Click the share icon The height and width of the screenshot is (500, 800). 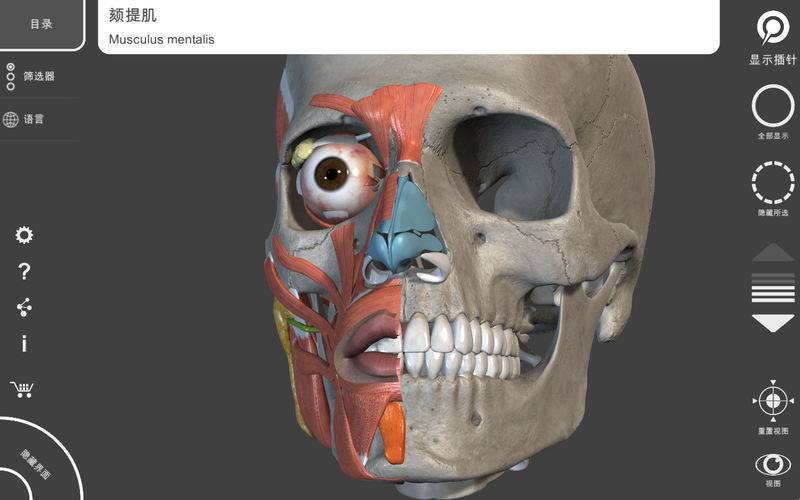point(24,307)
